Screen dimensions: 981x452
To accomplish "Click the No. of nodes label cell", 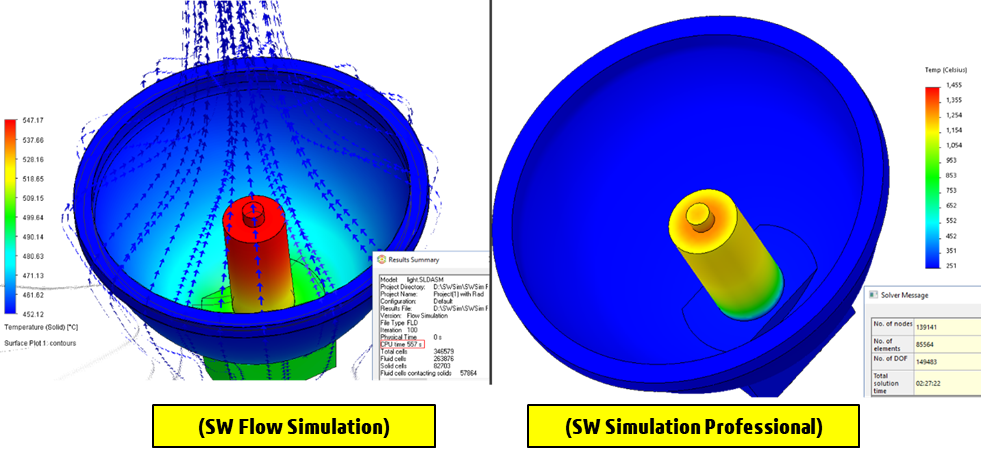I will (892, 327).
